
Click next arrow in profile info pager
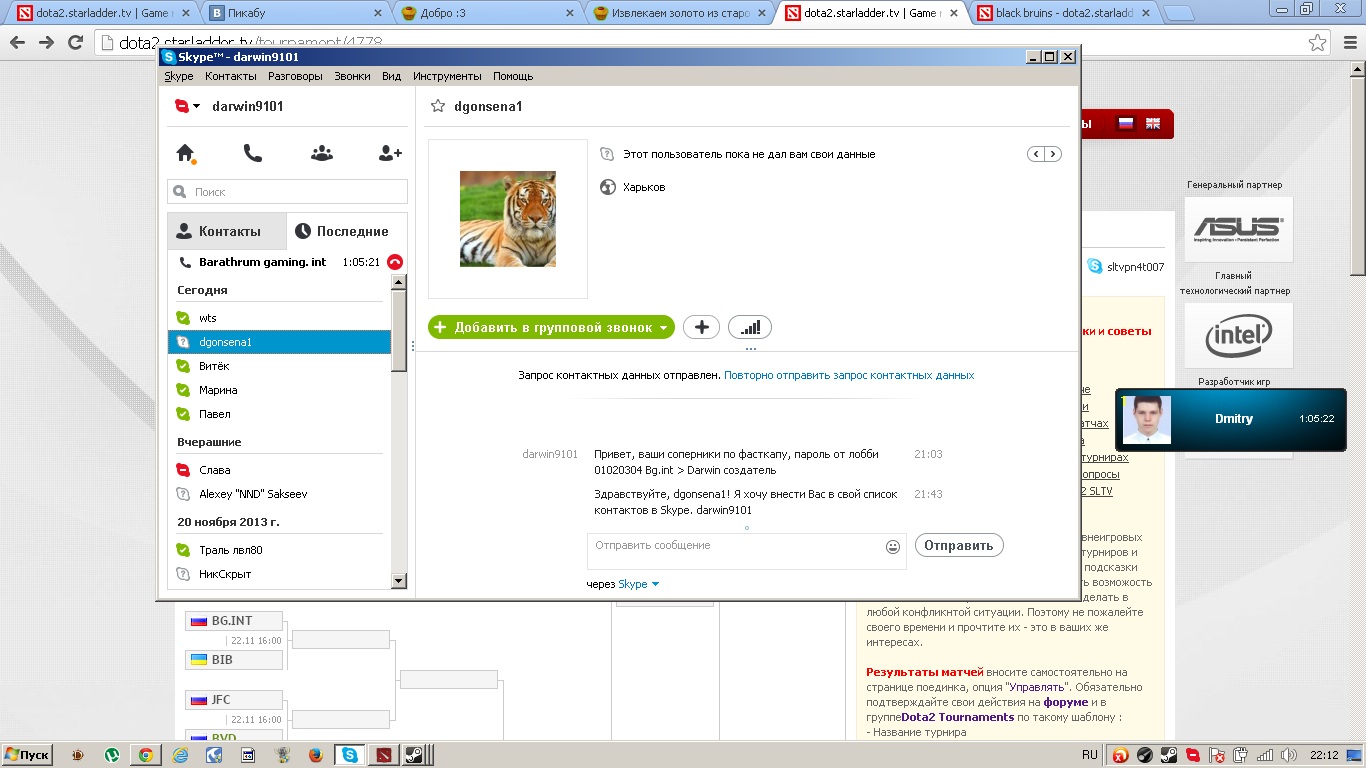[x=1053, y=154]
